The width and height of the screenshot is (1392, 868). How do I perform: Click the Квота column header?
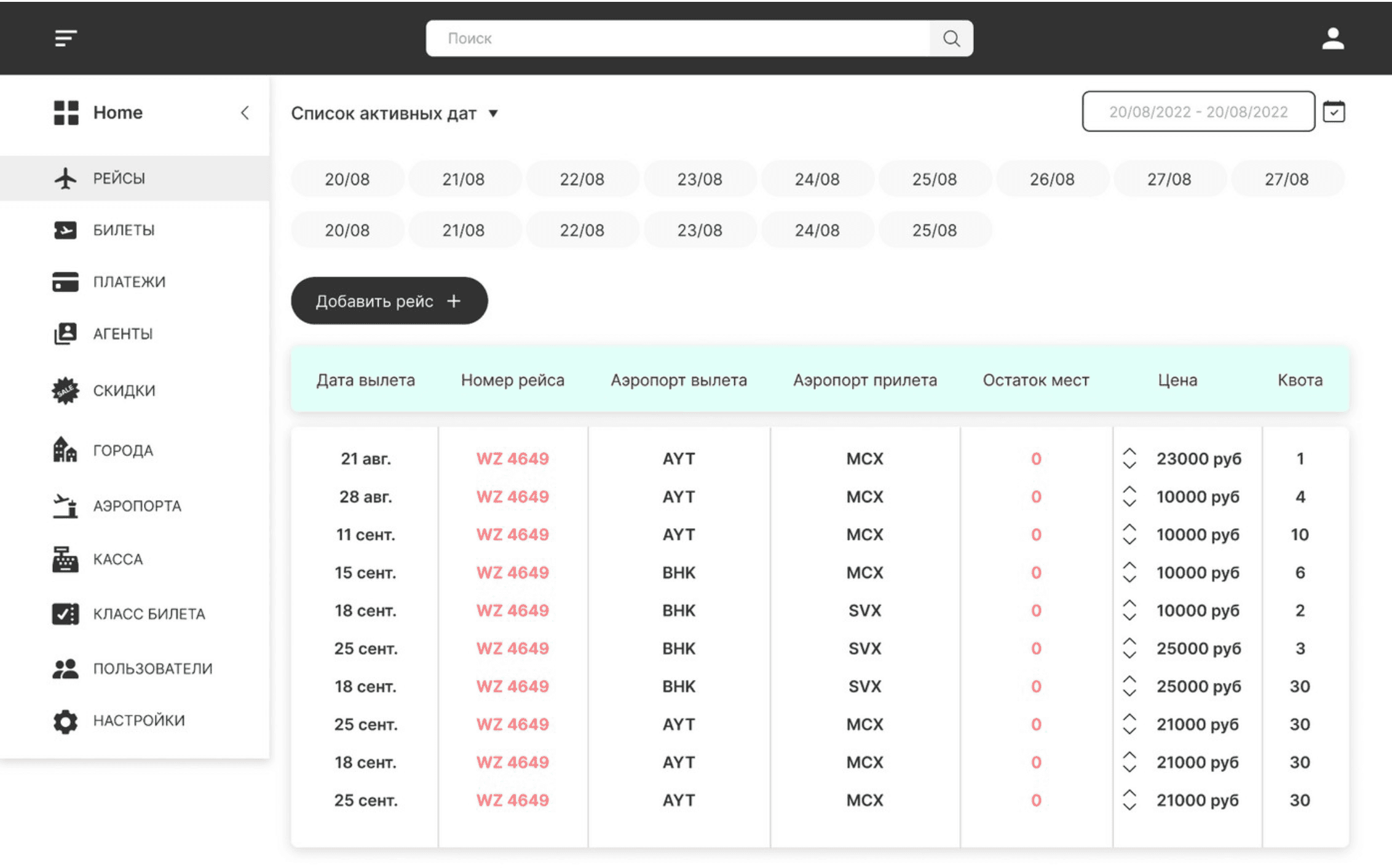1300,380
